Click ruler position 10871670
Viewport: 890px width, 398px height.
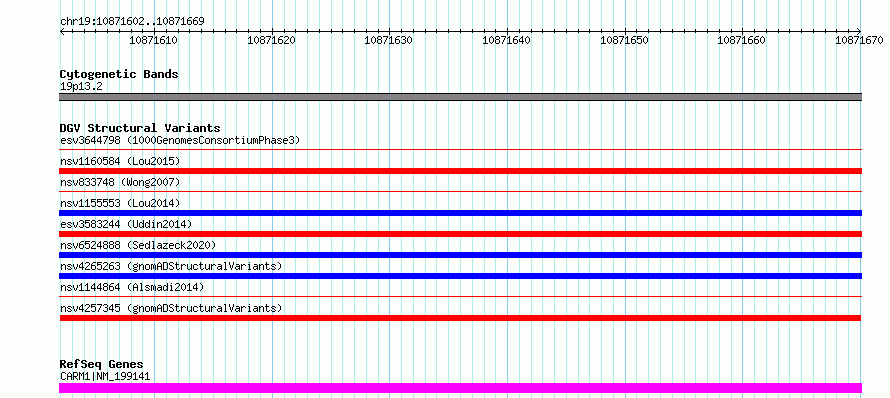tap(860, 41)
